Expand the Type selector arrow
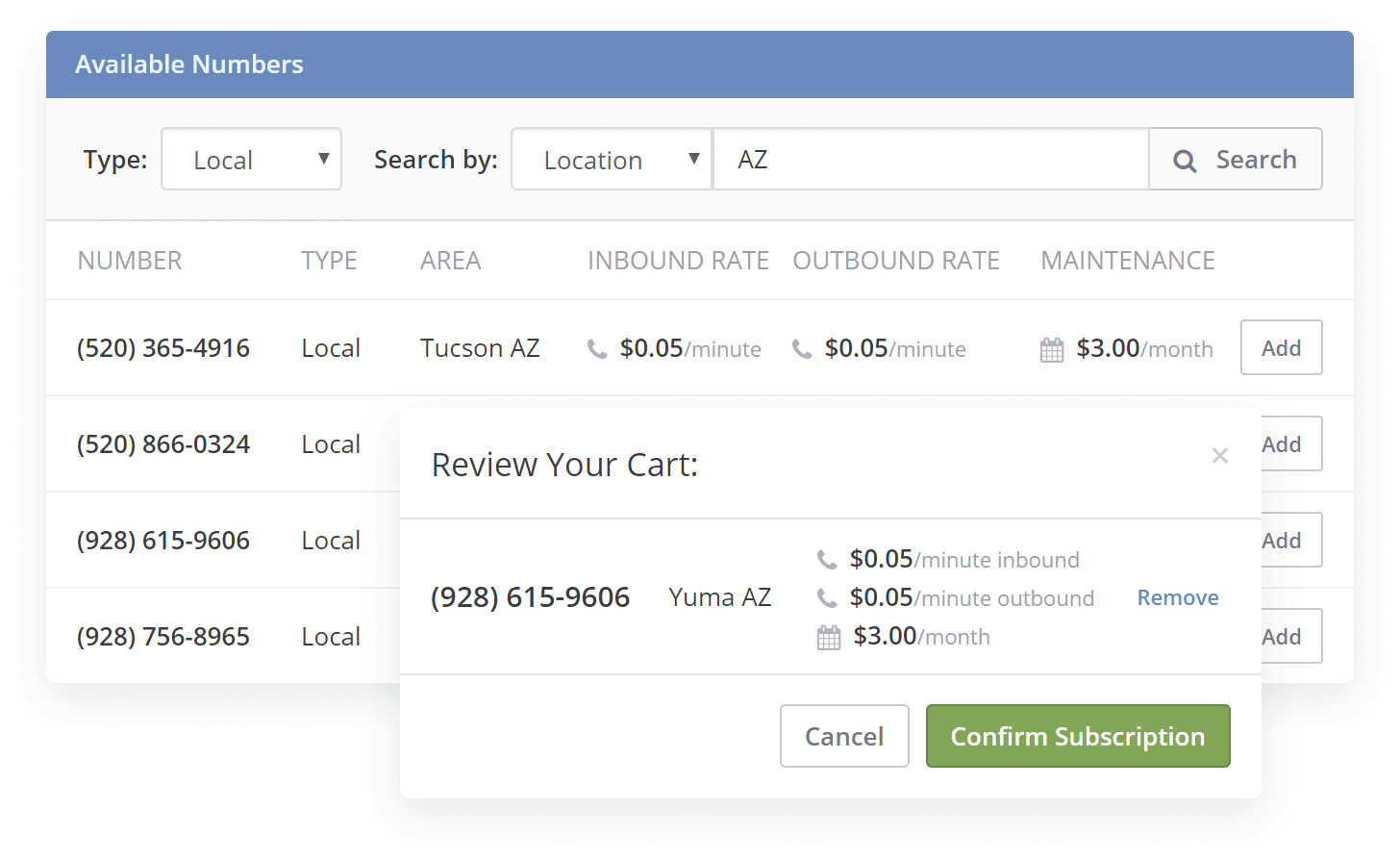Image resolution: width=1400 pixels, height=860 pixels. 325,159
